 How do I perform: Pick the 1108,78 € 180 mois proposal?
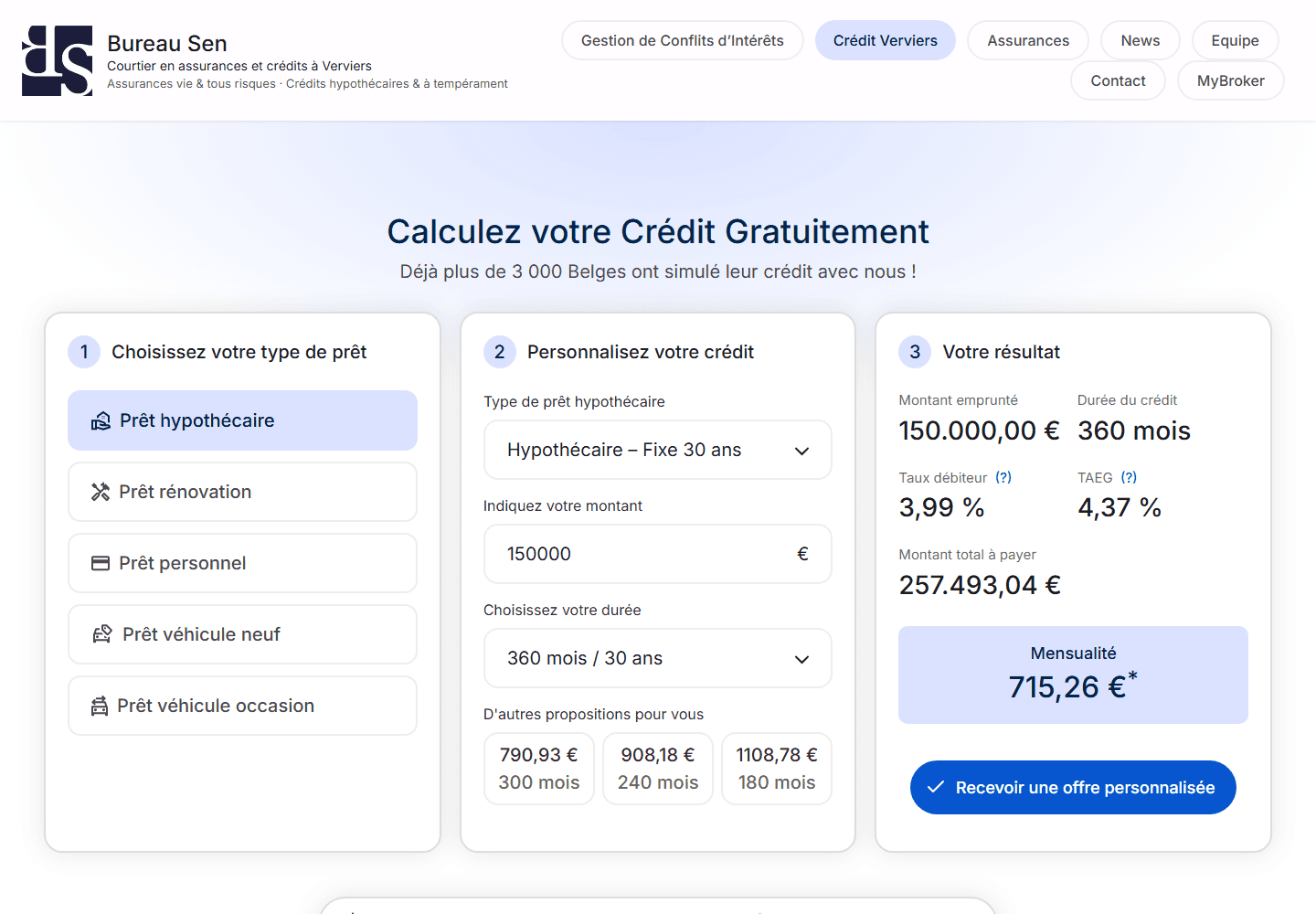click(x=777, y=769)
